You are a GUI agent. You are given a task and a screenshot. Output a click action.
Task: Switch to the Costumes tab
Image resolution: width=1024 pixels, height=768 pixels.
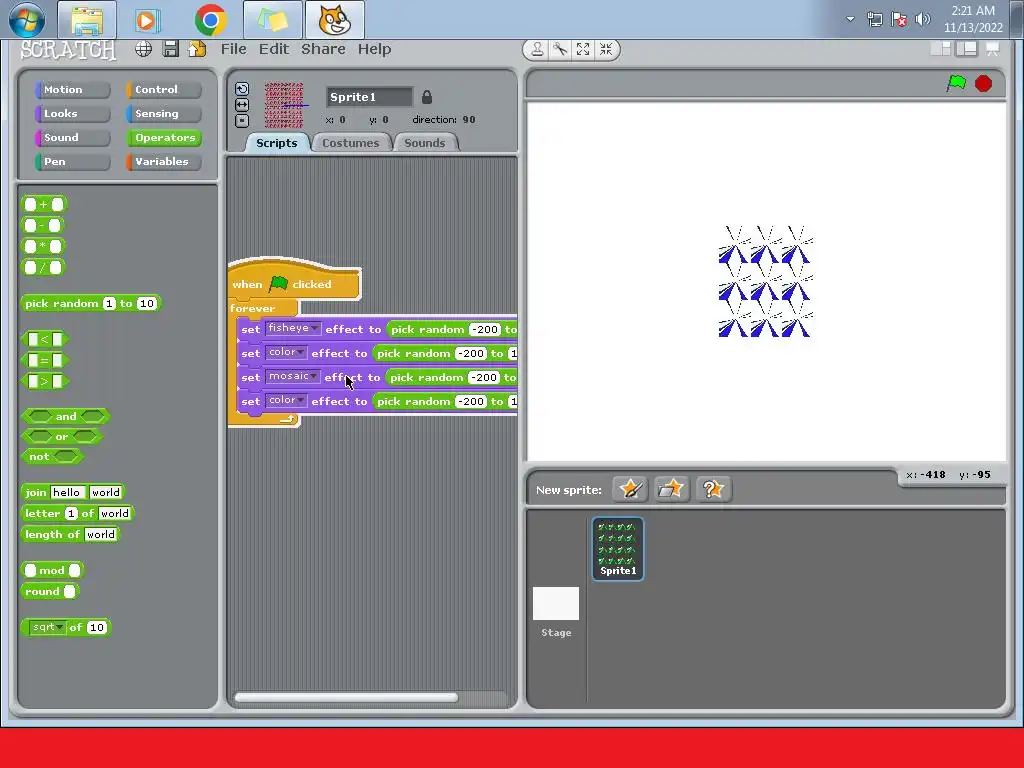coord(350,143)
